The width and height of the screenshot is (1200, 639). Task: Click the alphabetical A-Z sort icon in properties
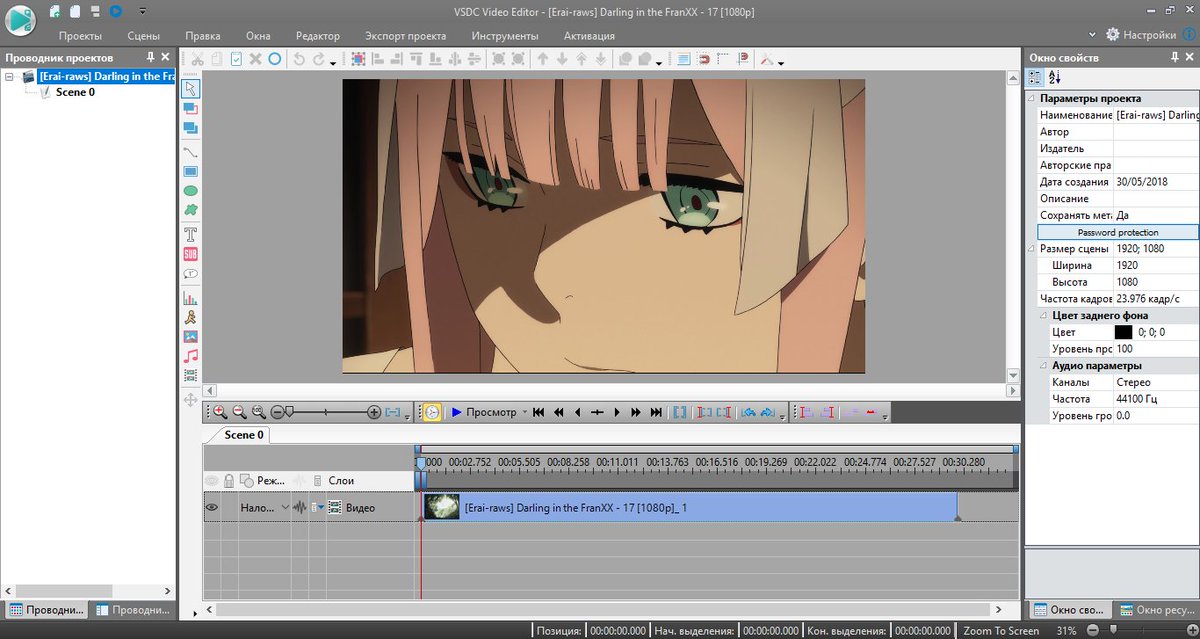click(x=1054, y=78)
